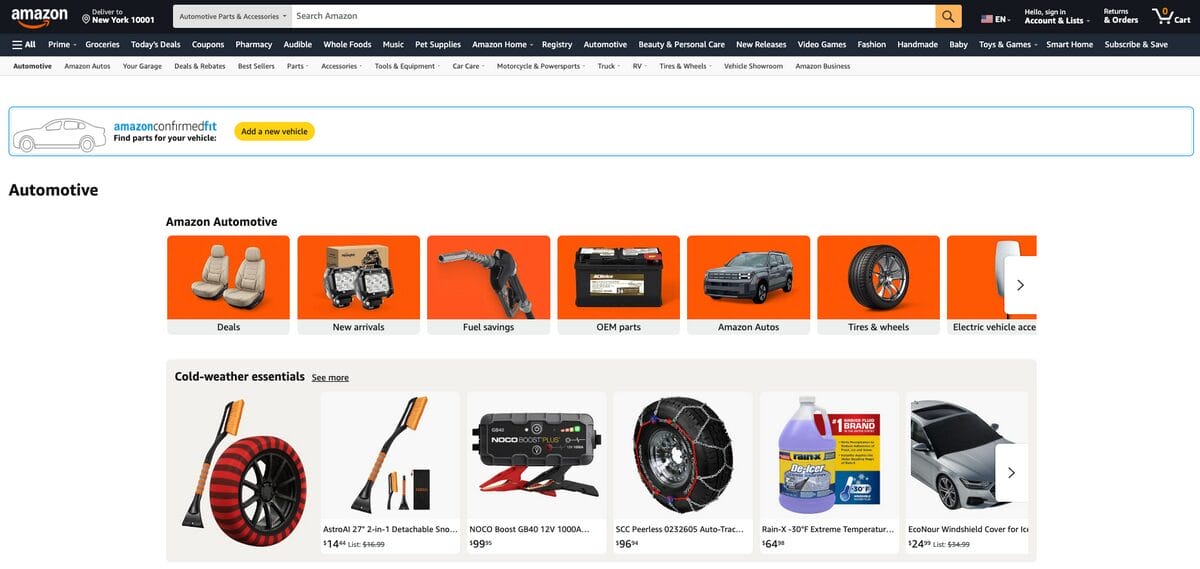Screen dimensions: 1200x569
Task: Open the Fuel savings nozzle tile
Action: coord(488,285)
